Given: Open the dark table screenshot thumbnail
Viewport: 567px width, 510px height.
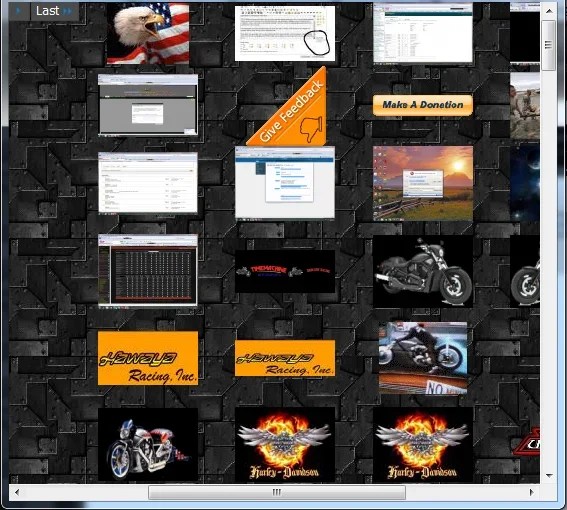Looking at the screenshot, I should [x=148, y=270].
